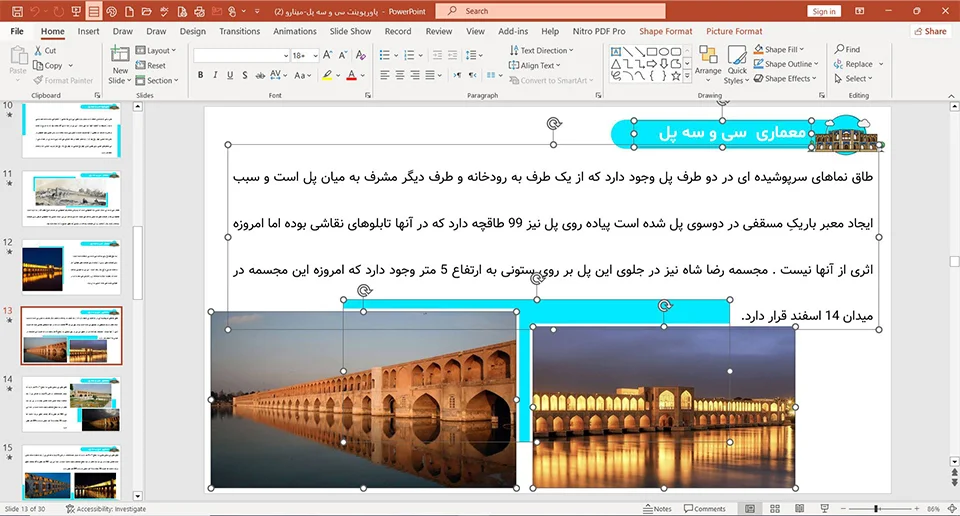The image size is (960, 516).
Task: Switch to the Design tab
Action: 193,31
